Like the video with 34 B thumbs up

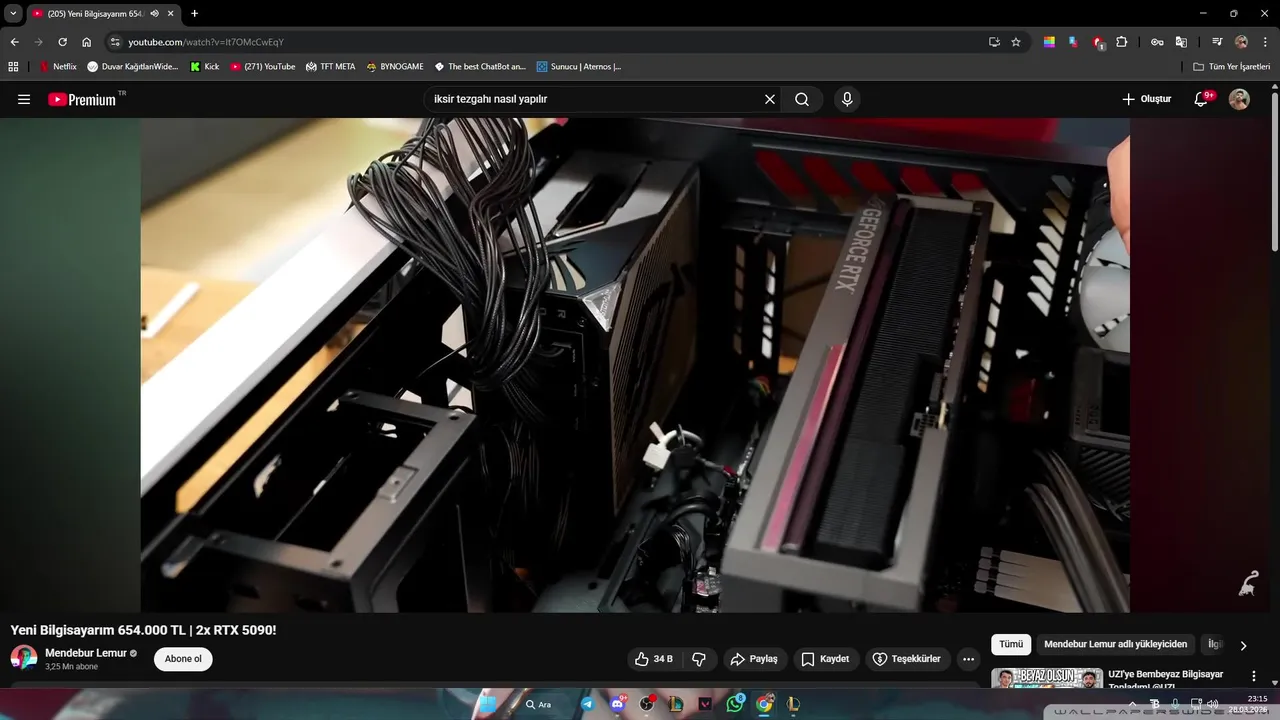pos(654,659)
